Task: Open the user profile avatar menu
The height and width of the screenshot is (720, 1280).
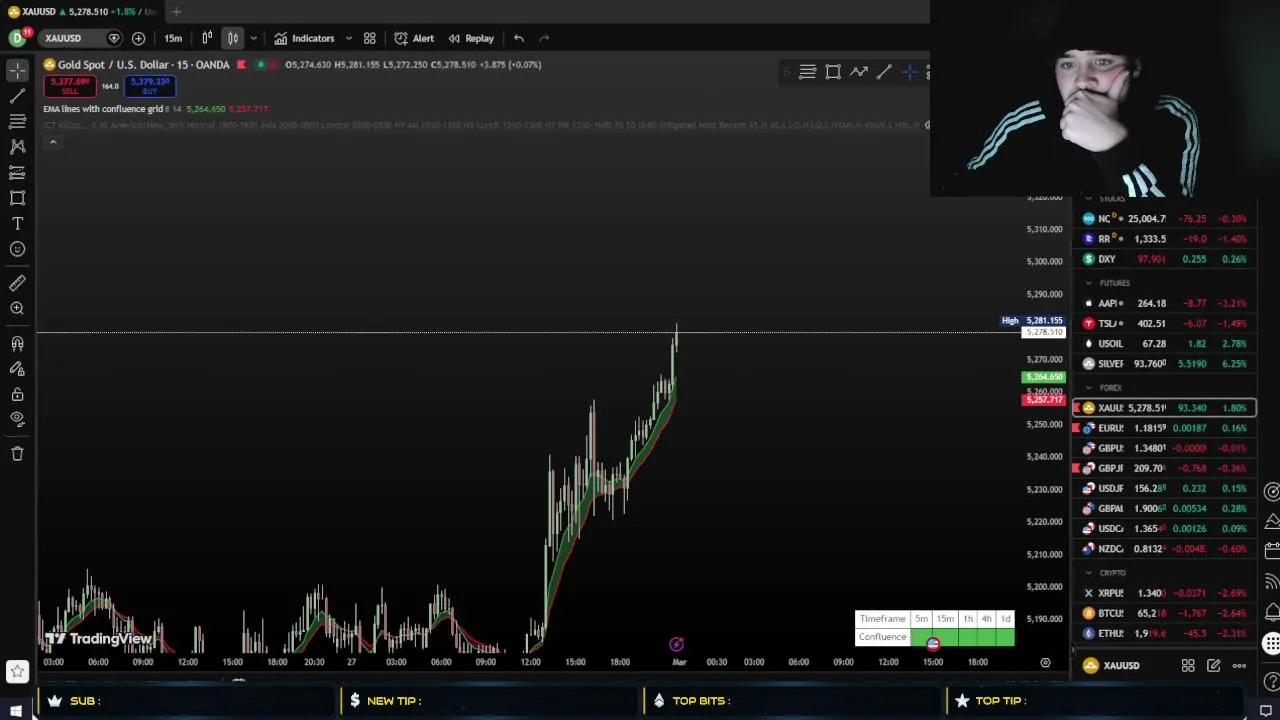Action: coord(18,38)
